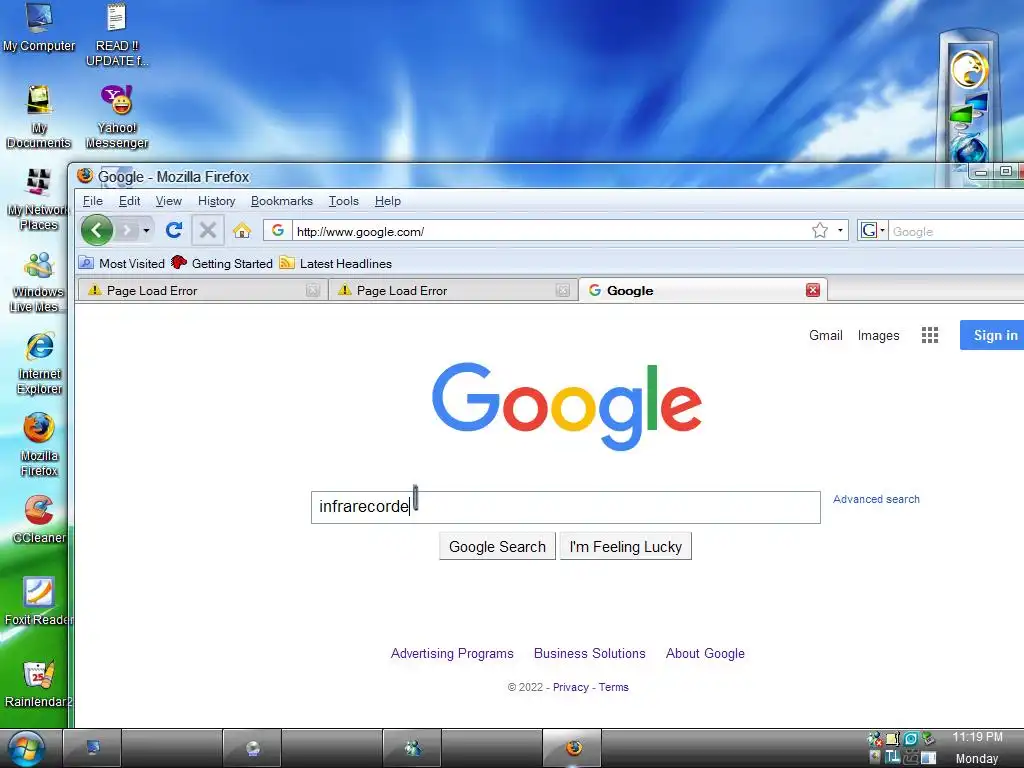Open the Advanced search link
Viewport: 1024px width, 768px height.
[876, 499]
